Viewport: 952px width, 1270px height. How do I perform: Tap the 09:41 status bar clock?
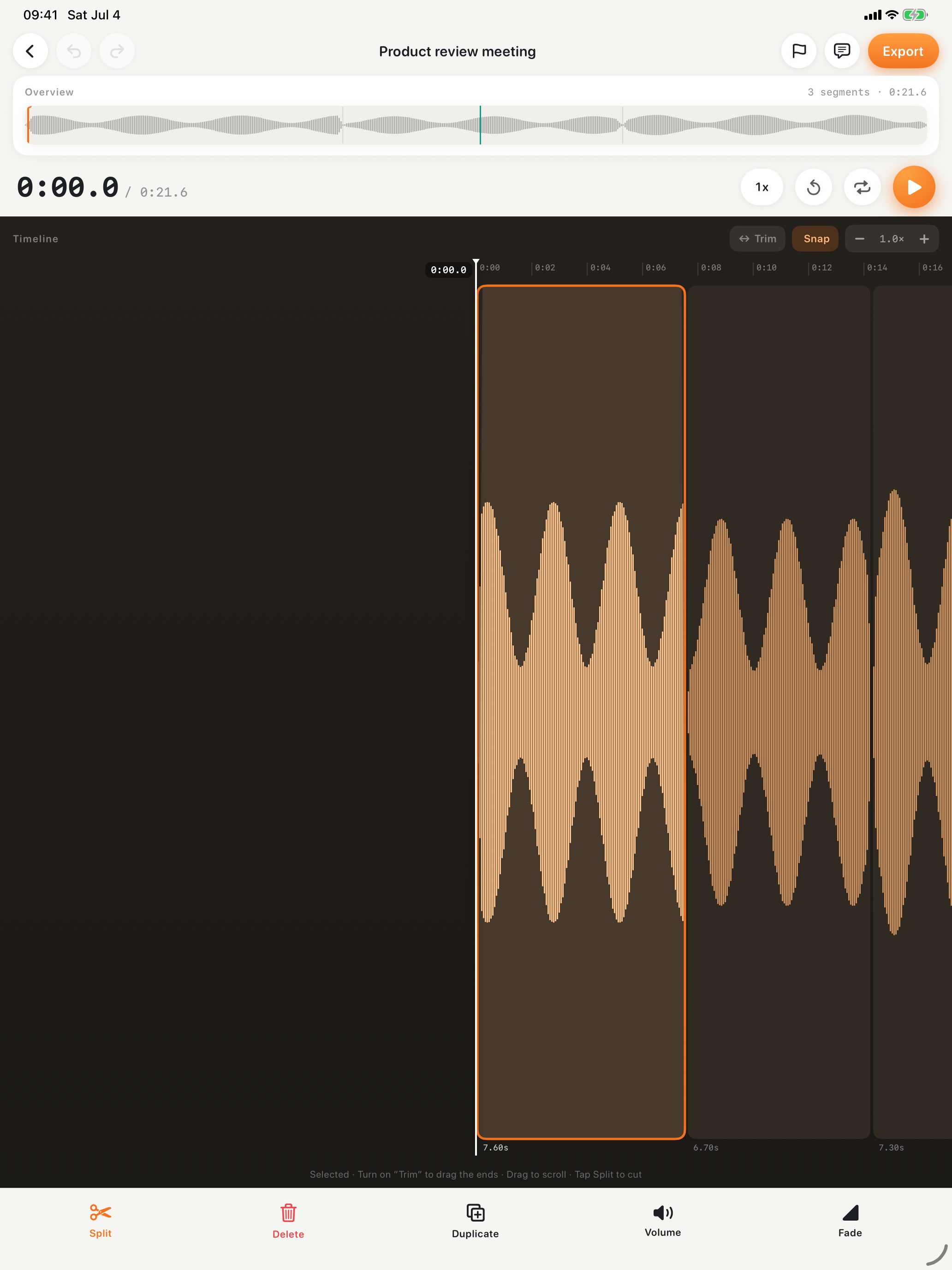pos(40,15)
